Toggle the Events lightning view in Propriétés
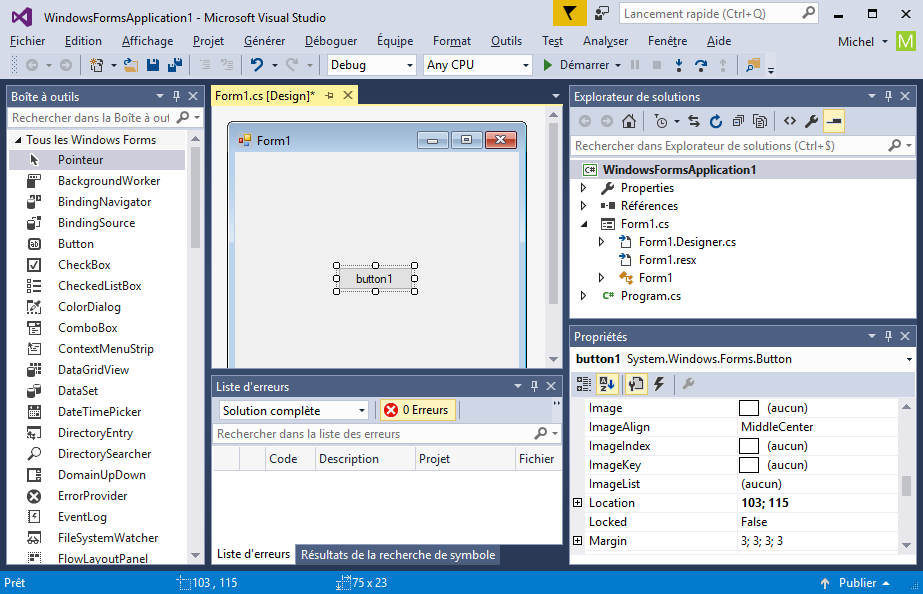923x594 pixels. (659, 384)
